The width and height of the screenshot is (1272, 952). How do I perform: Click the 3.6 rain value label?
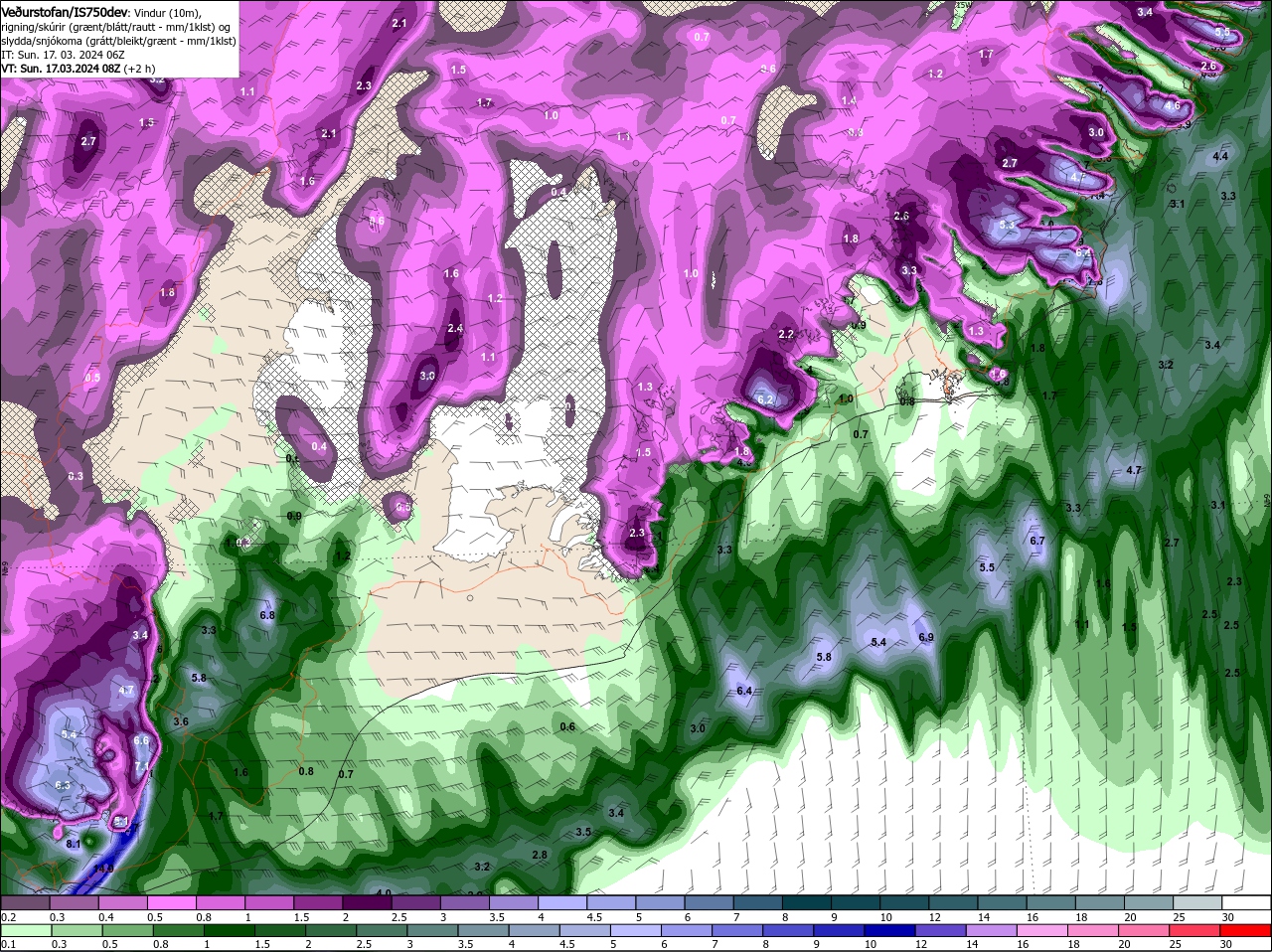[x=181, y=721]
